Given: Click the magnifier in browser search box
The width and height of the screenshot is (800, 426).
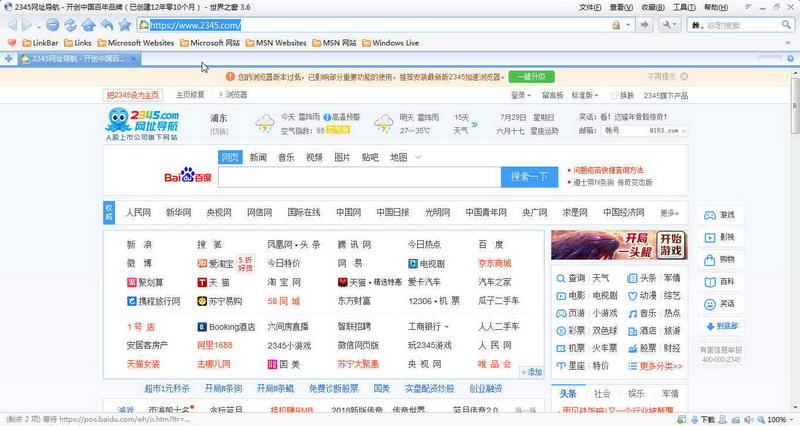Looking at the screenshot, I should tap(786, 24).
